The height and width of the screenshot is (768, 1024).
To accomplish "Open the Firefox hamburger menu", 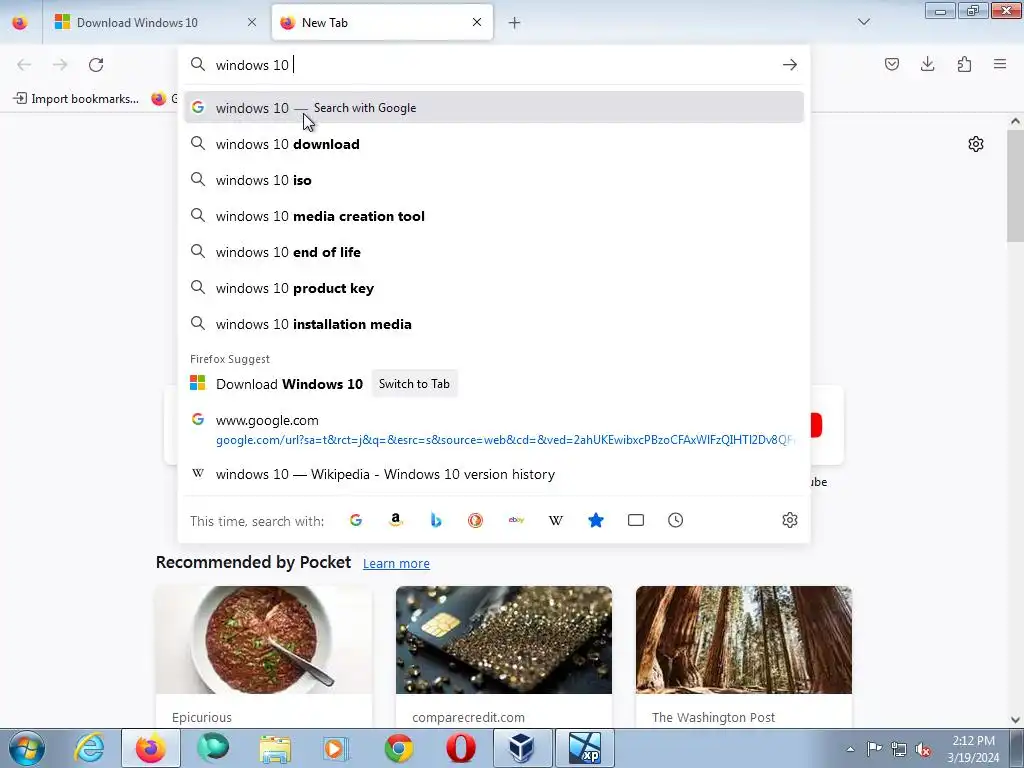I will pyautogui.click(x=1000, y=64).
